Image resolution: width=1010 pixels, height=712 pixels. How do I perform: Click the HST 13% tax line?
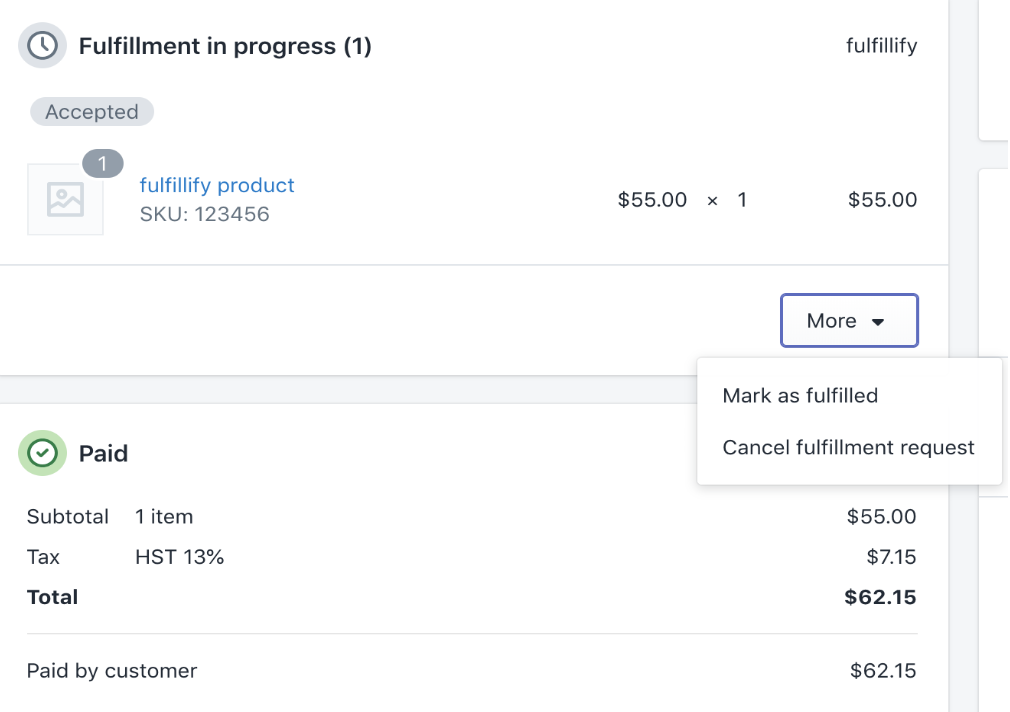point(181,557)
